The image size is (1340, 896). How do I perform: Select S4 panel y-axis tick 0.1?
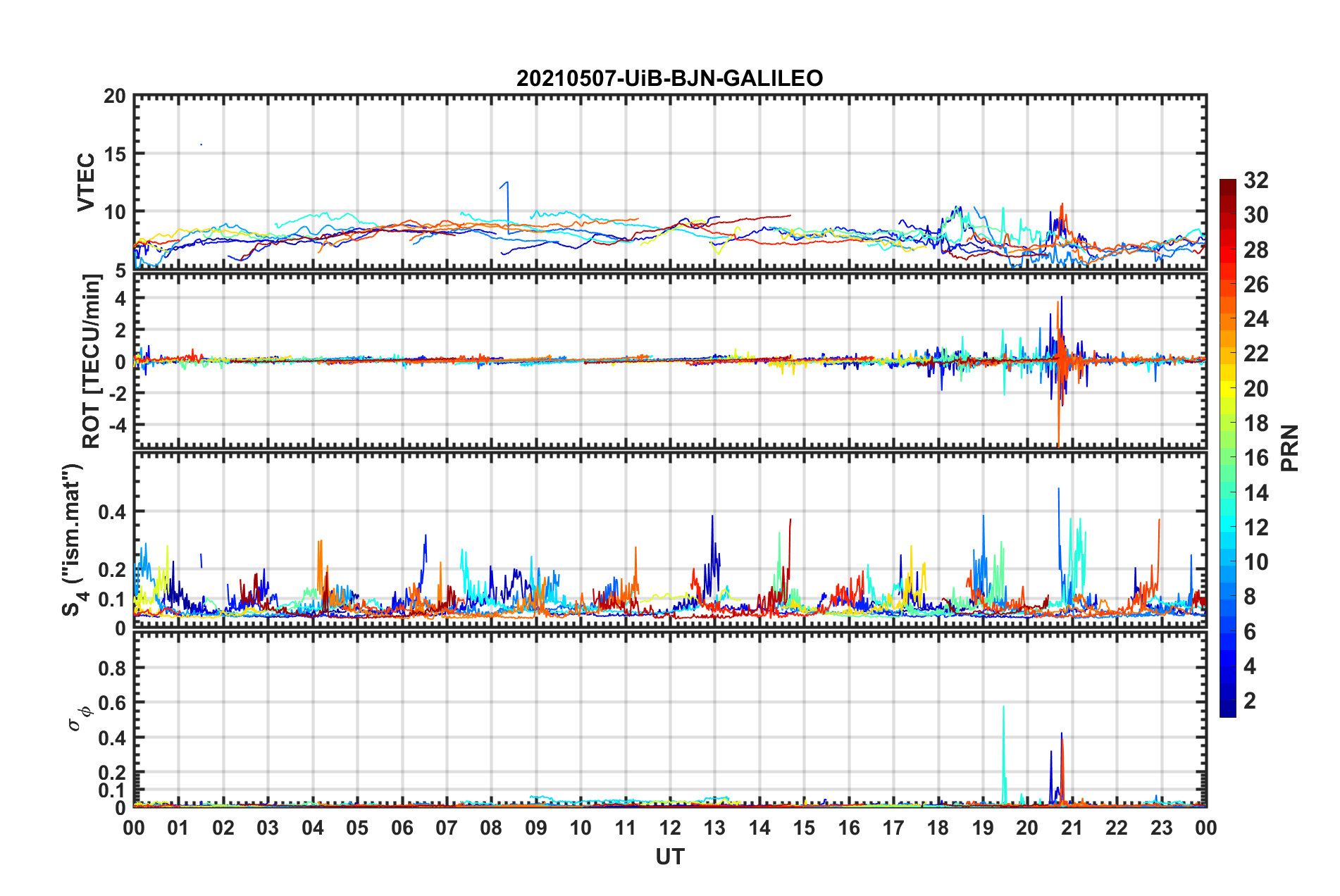point(112,600)
